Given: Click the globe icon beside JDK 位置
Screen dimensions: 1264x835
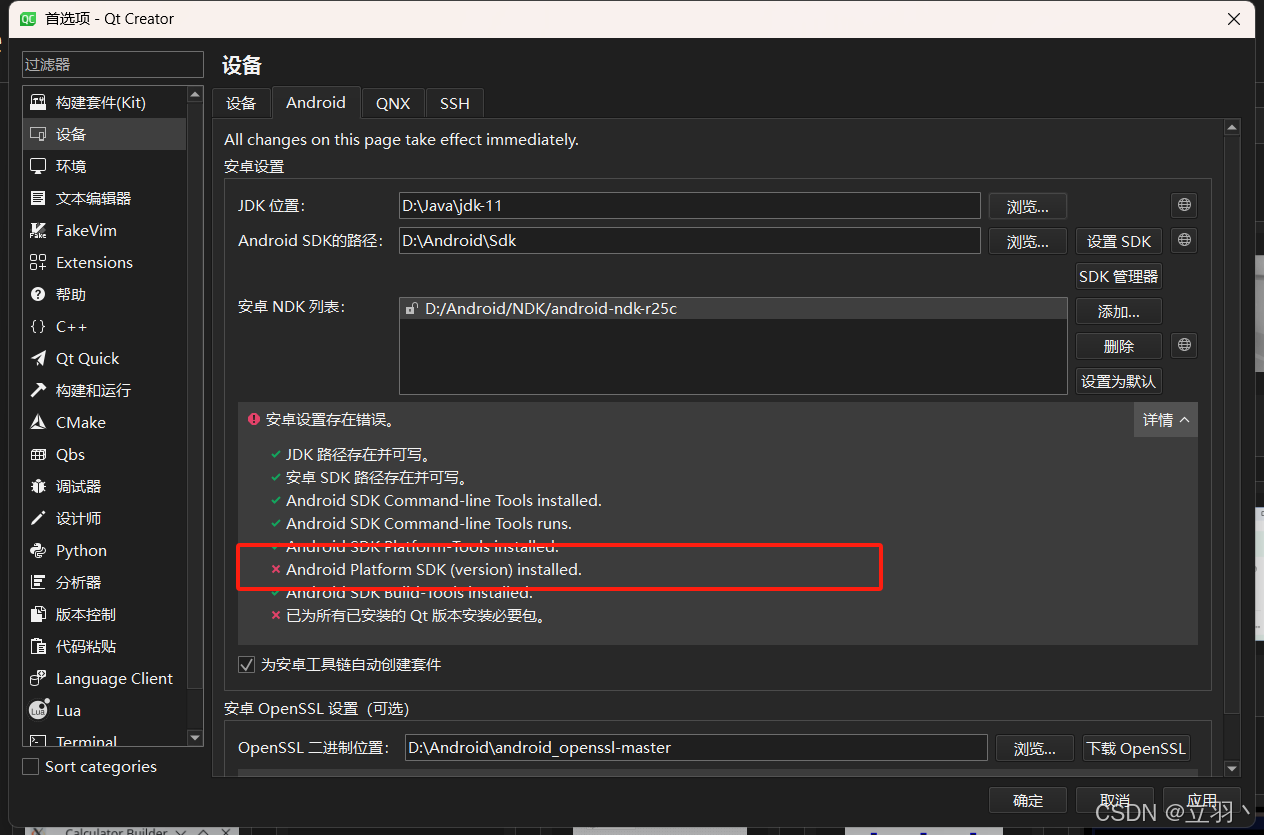Looking at the screenshot, I should (x=1183, y=205).
